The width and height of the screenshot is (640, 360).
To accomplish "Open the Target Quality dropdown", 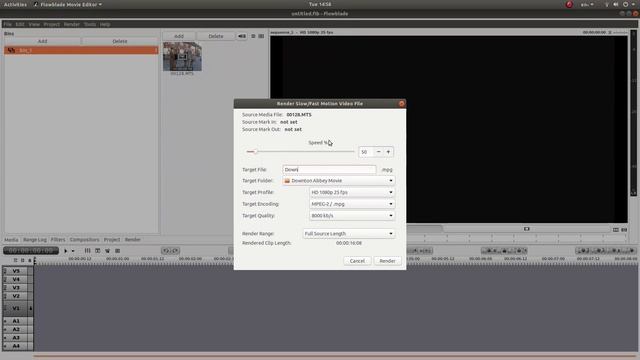I will point(352,216).
